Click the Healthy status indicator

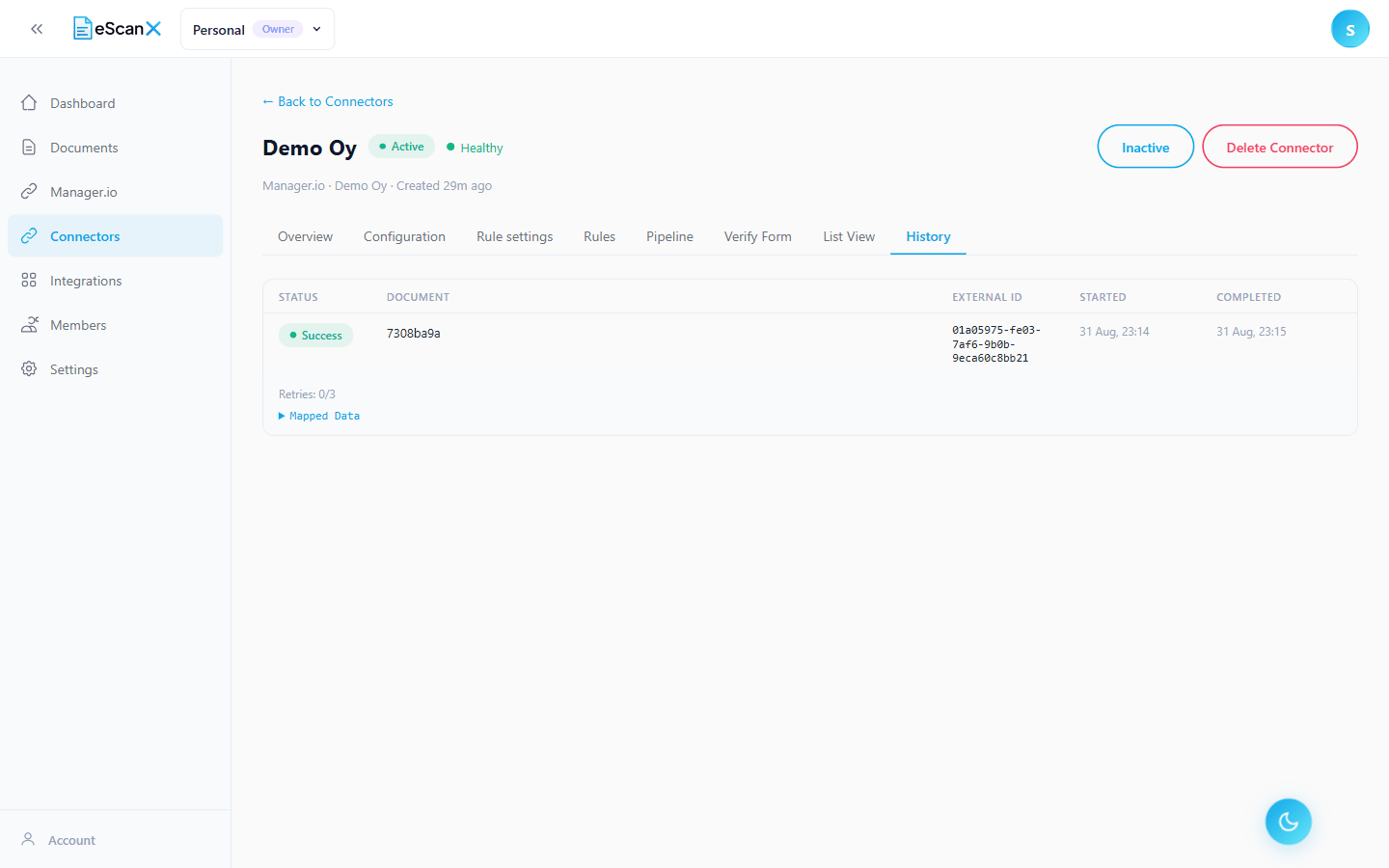point(475,148)
